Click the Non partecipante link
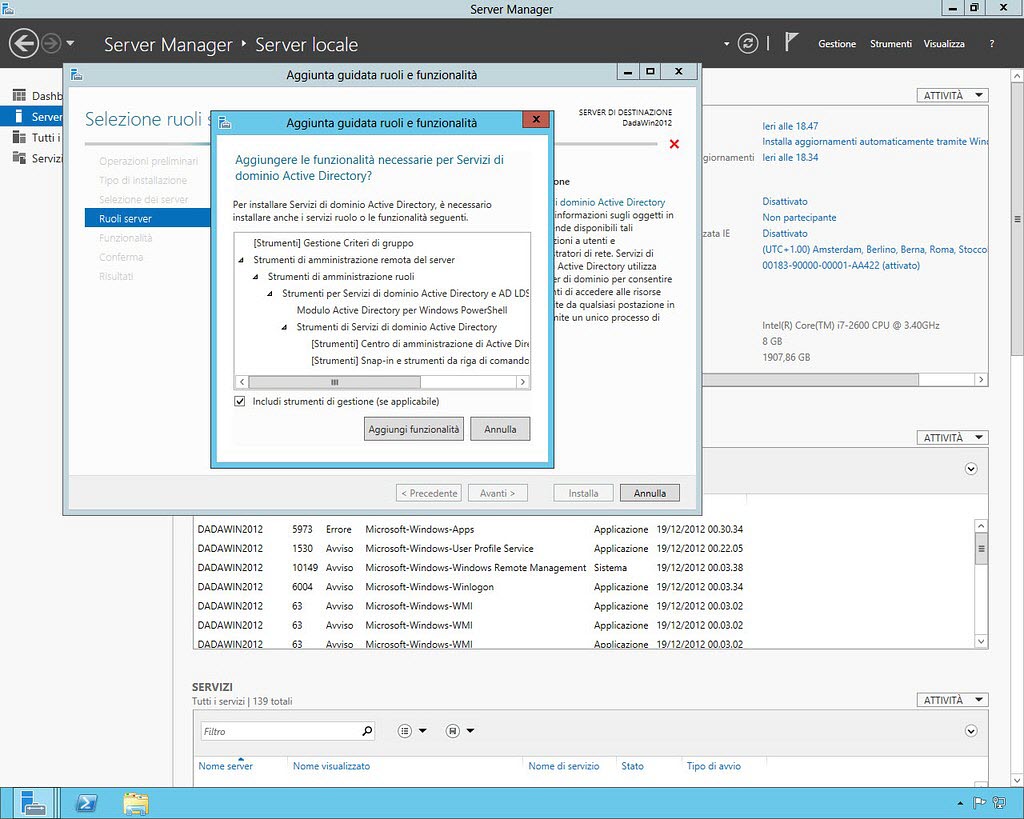 [x=799, y=217]
